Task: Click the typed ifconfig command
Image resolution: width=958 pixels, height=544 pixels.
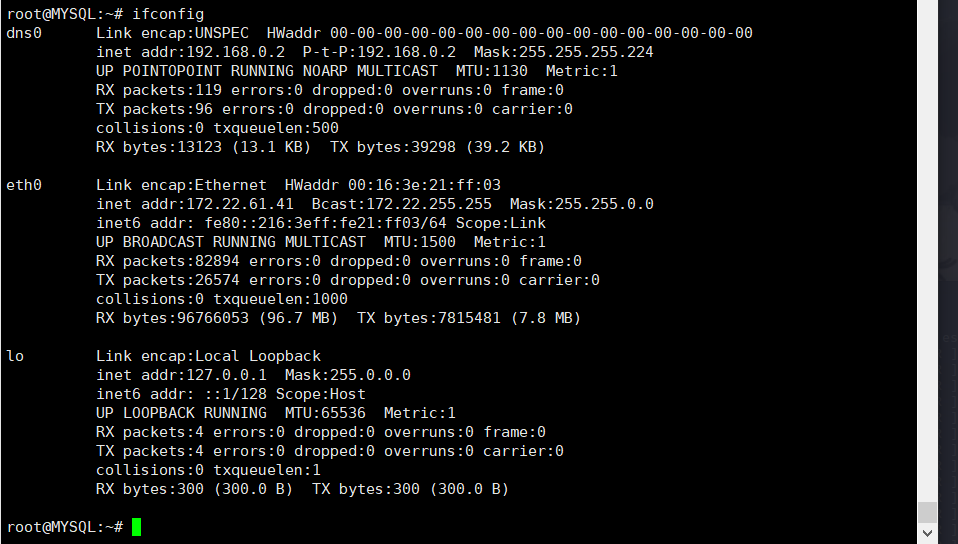Action: pyautogui.click(x=168, y=14)
